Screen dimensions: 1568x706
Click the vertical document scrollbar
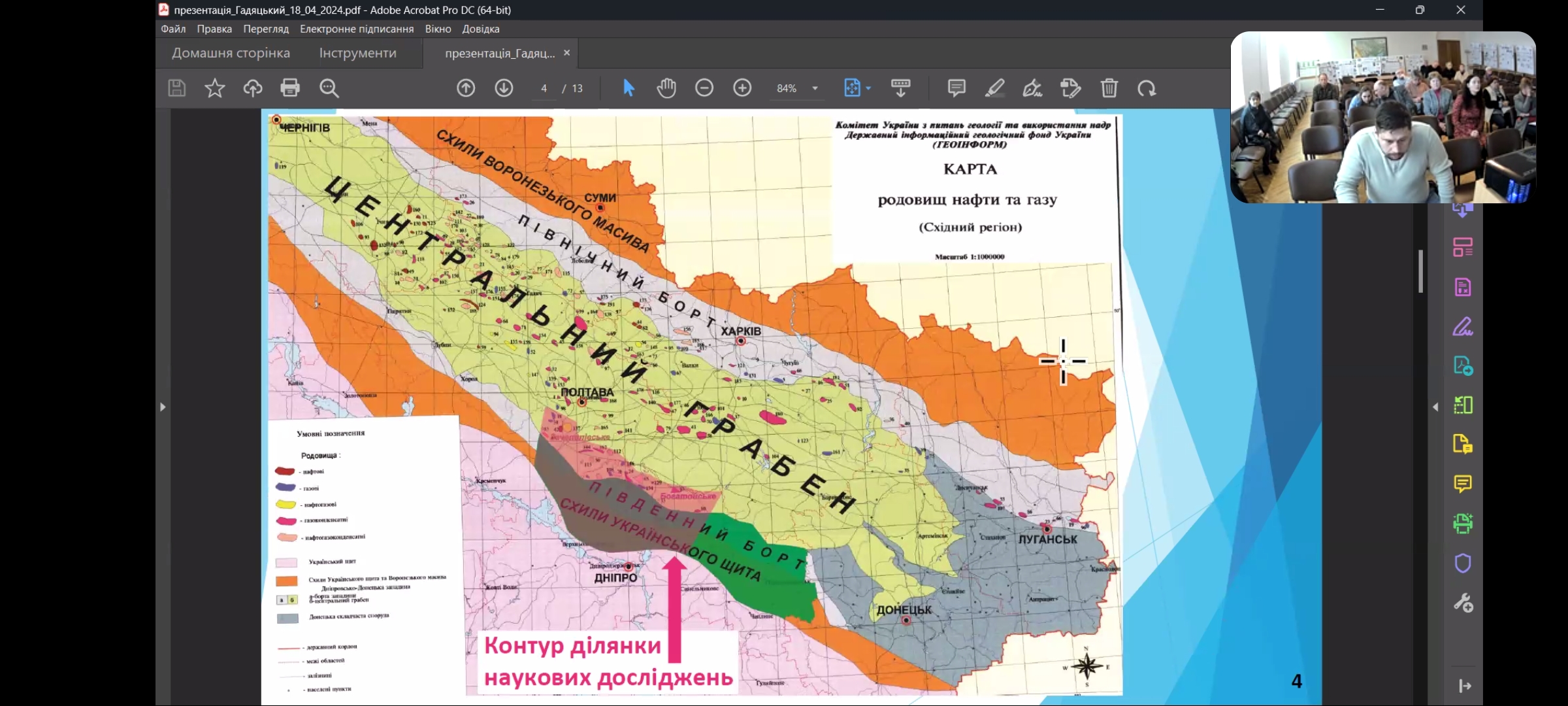(1420, 271)
